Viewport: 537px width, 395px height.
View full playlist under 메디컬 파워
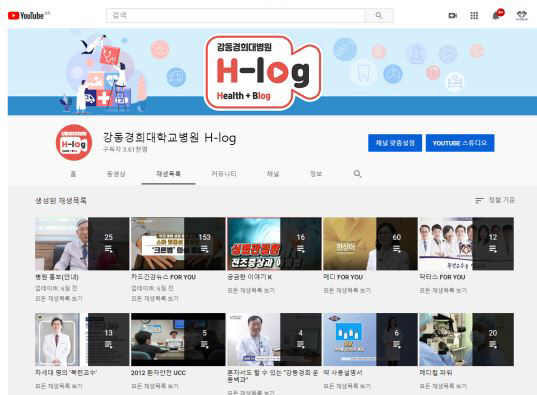[x=443, y=386]
